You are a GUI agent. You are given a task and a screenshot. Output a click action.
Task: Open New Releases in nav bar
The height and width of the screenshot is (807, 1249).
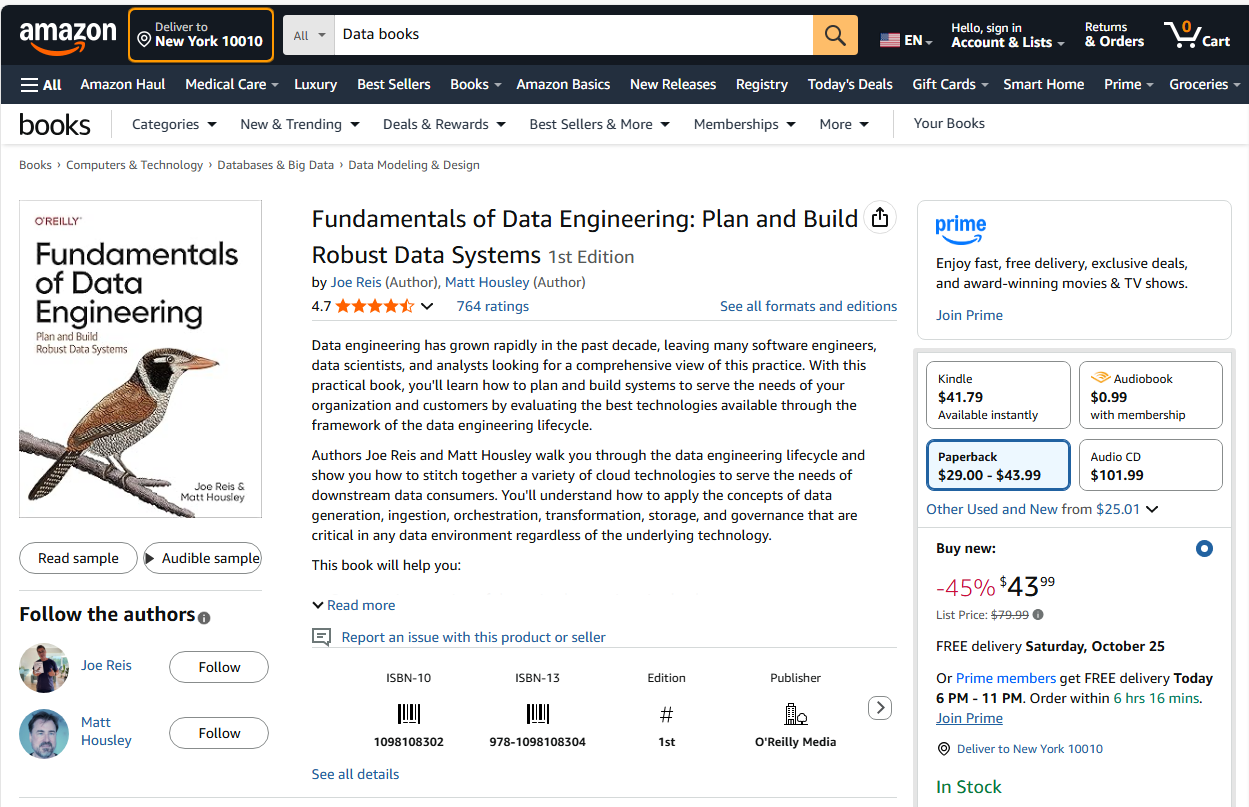pos(673,84)
